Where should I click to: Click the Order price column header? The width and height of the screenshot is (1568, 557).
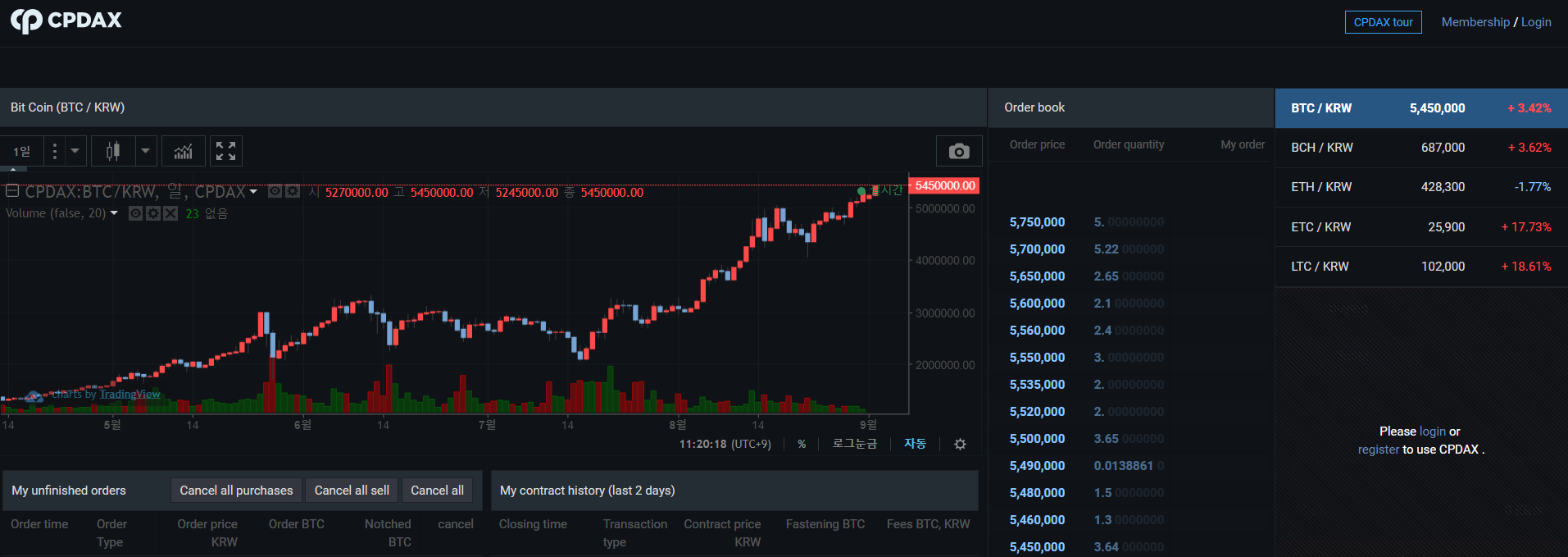1037,144
